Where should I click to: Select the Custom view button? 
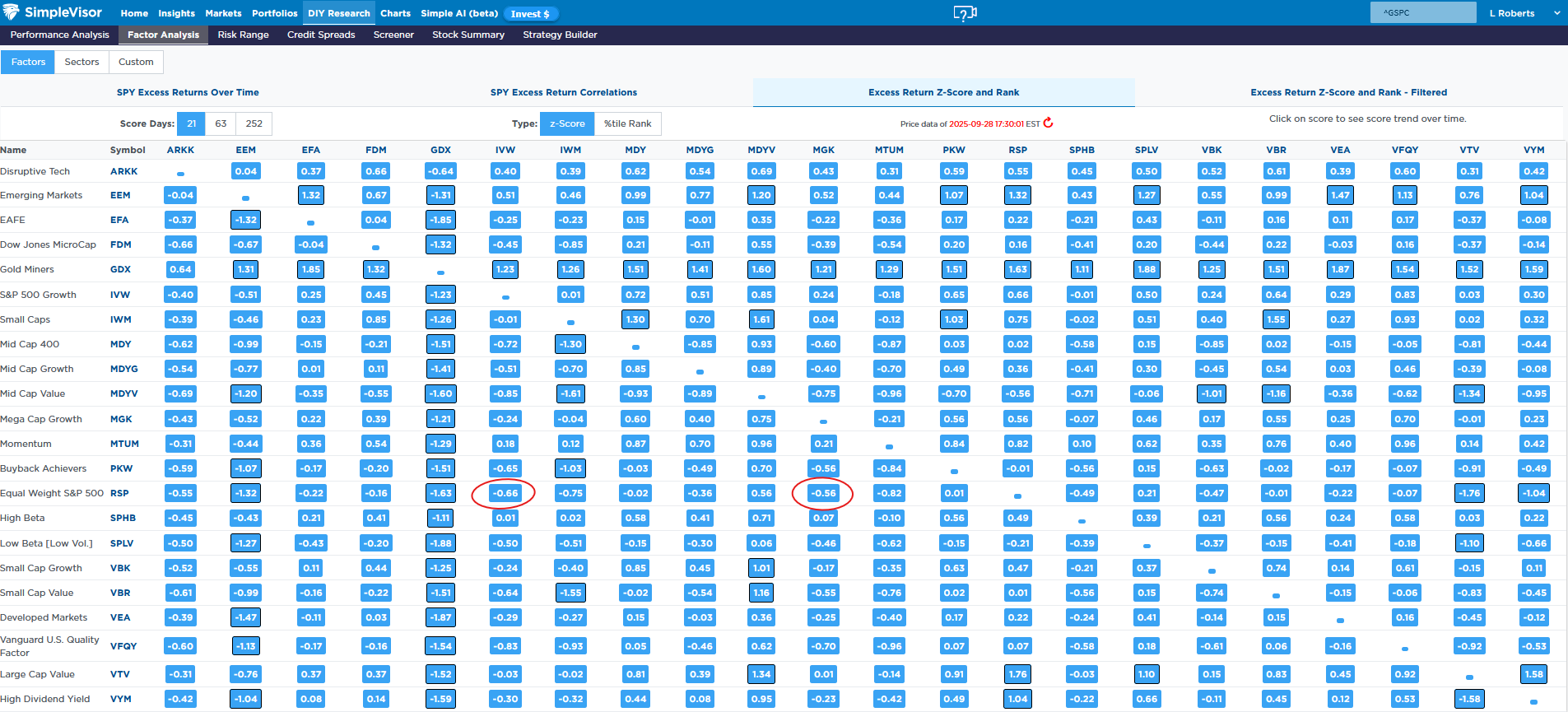pyautogui.click(x=136, y=62)
